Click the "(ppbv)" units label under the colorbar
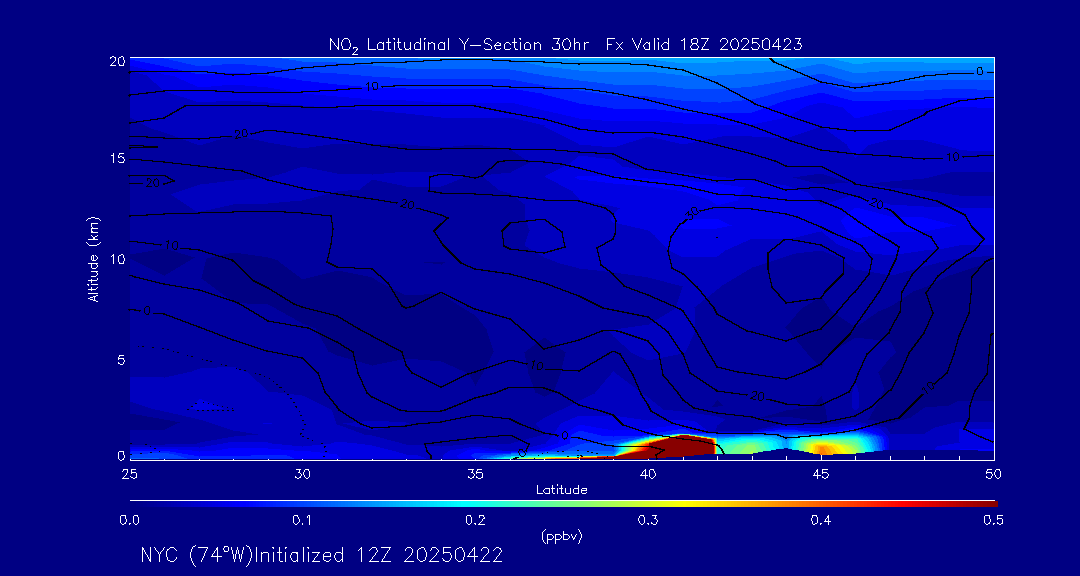 click(562, 537)
